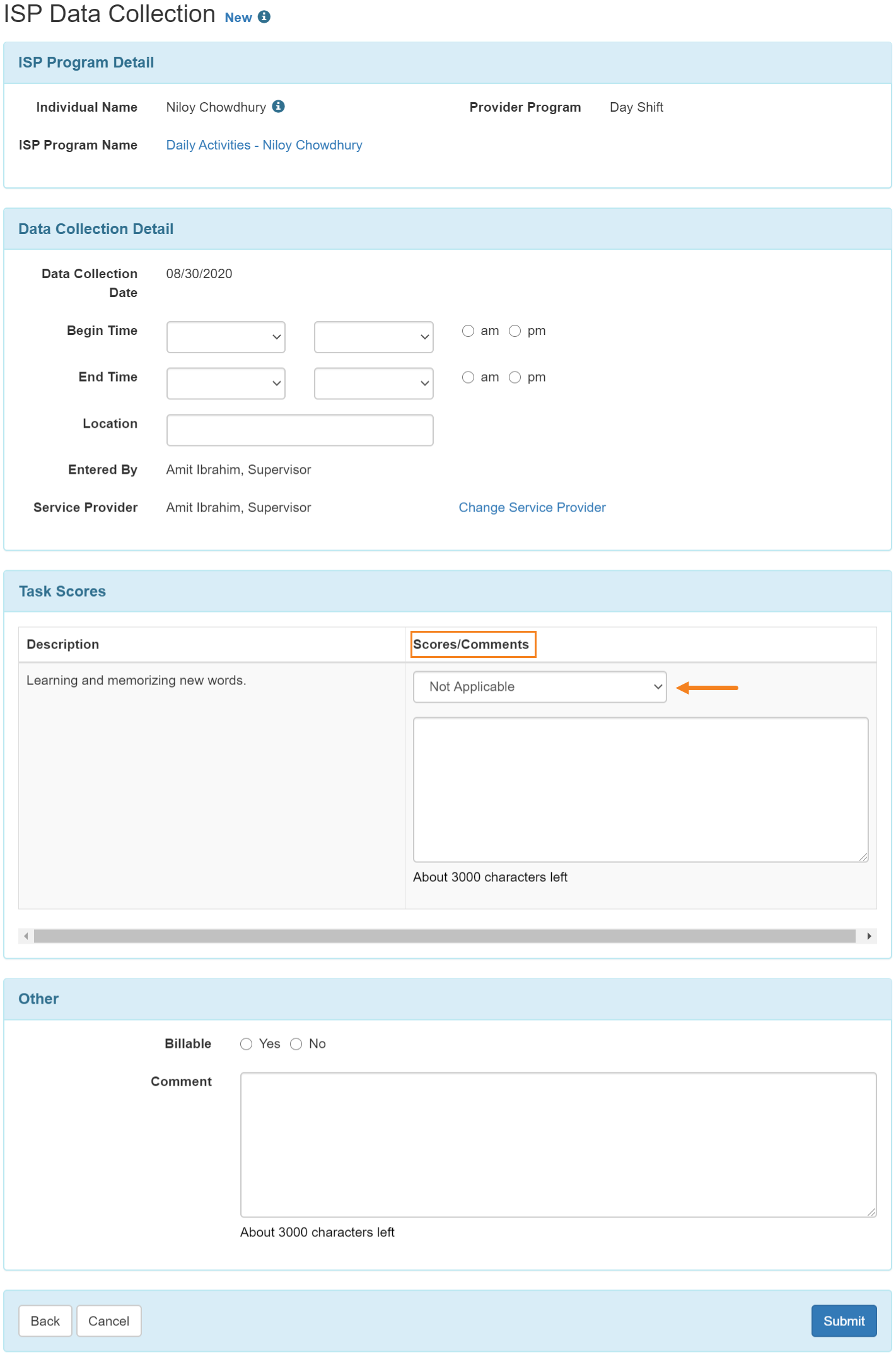Select pm for End Time
The width and height of the screenshot is (896, 1355).
pos(515,377)
